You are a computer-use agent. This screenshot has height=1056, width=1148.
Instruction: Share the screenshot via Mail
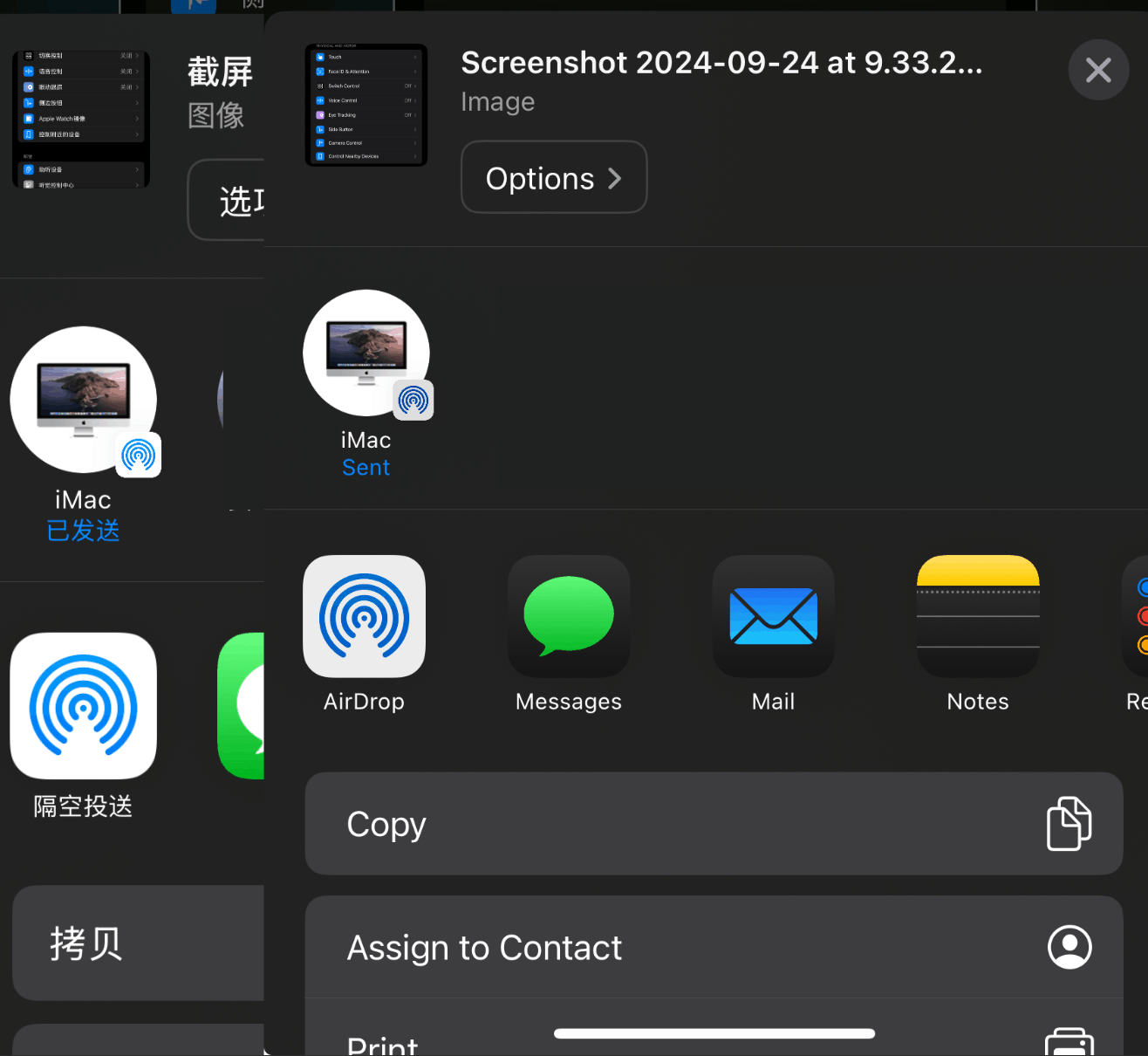coord(772,616)
